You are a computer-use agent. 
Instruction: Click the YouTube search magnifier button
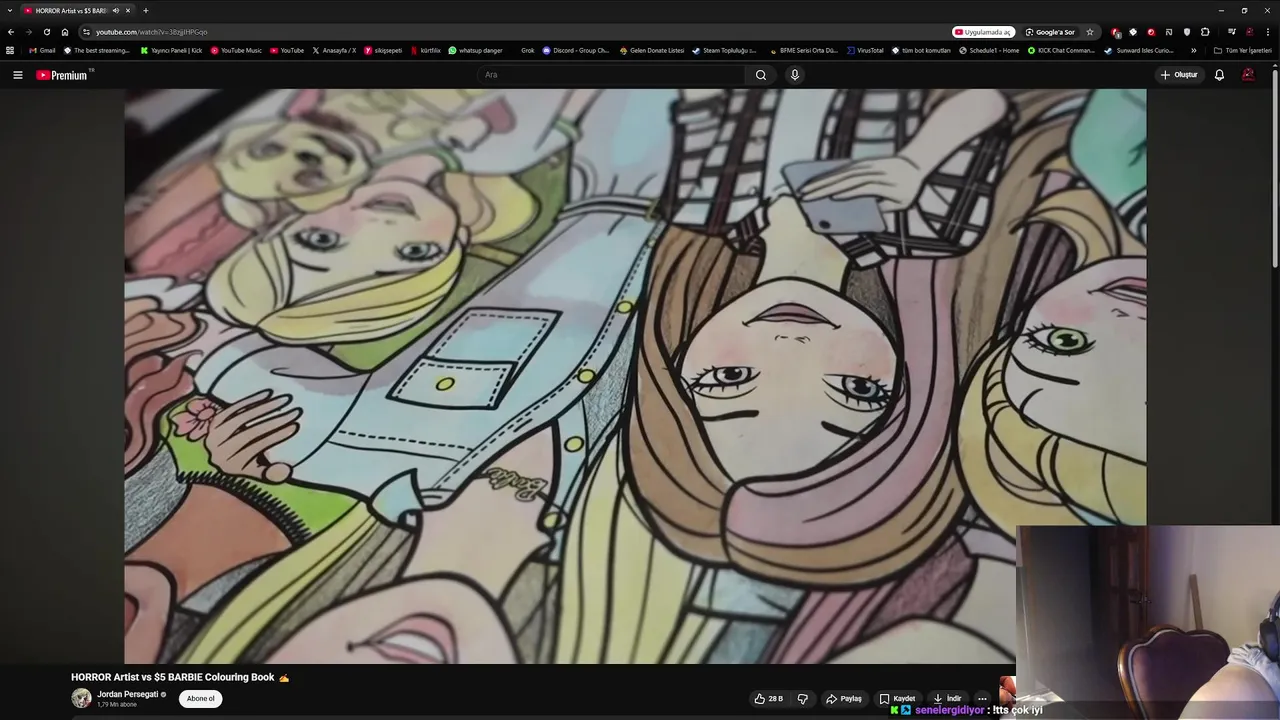pyautogui.click(x=761, y=75)
